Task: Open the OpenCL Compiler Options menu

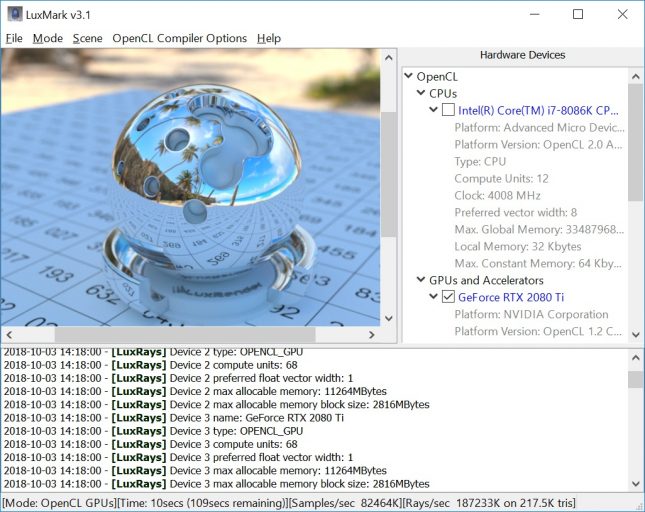Action: coord(179,38)
